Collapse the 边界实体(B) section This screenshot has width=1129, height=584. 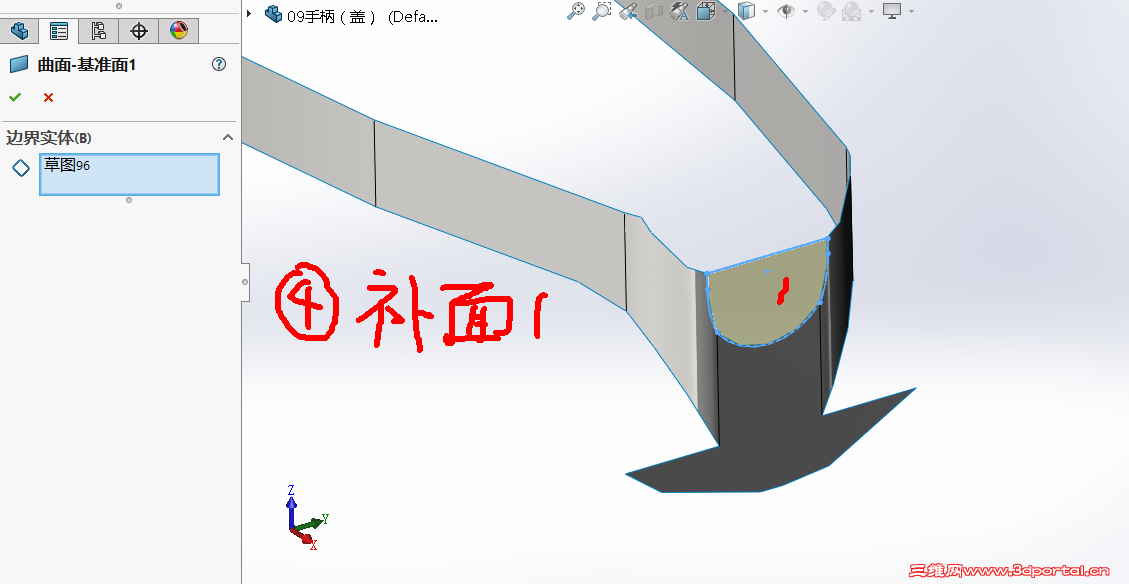tap(228, 137)
